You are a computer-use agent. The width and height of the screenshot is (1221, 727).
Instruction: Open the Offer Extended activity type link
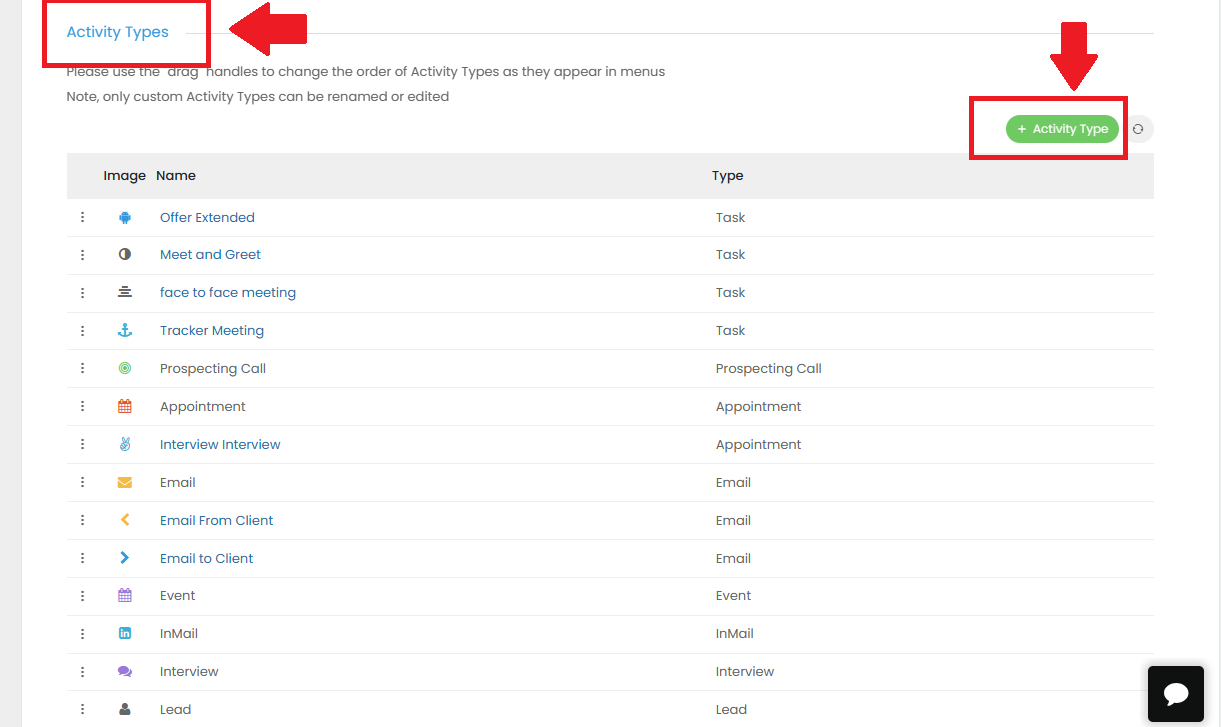(207, 217)
